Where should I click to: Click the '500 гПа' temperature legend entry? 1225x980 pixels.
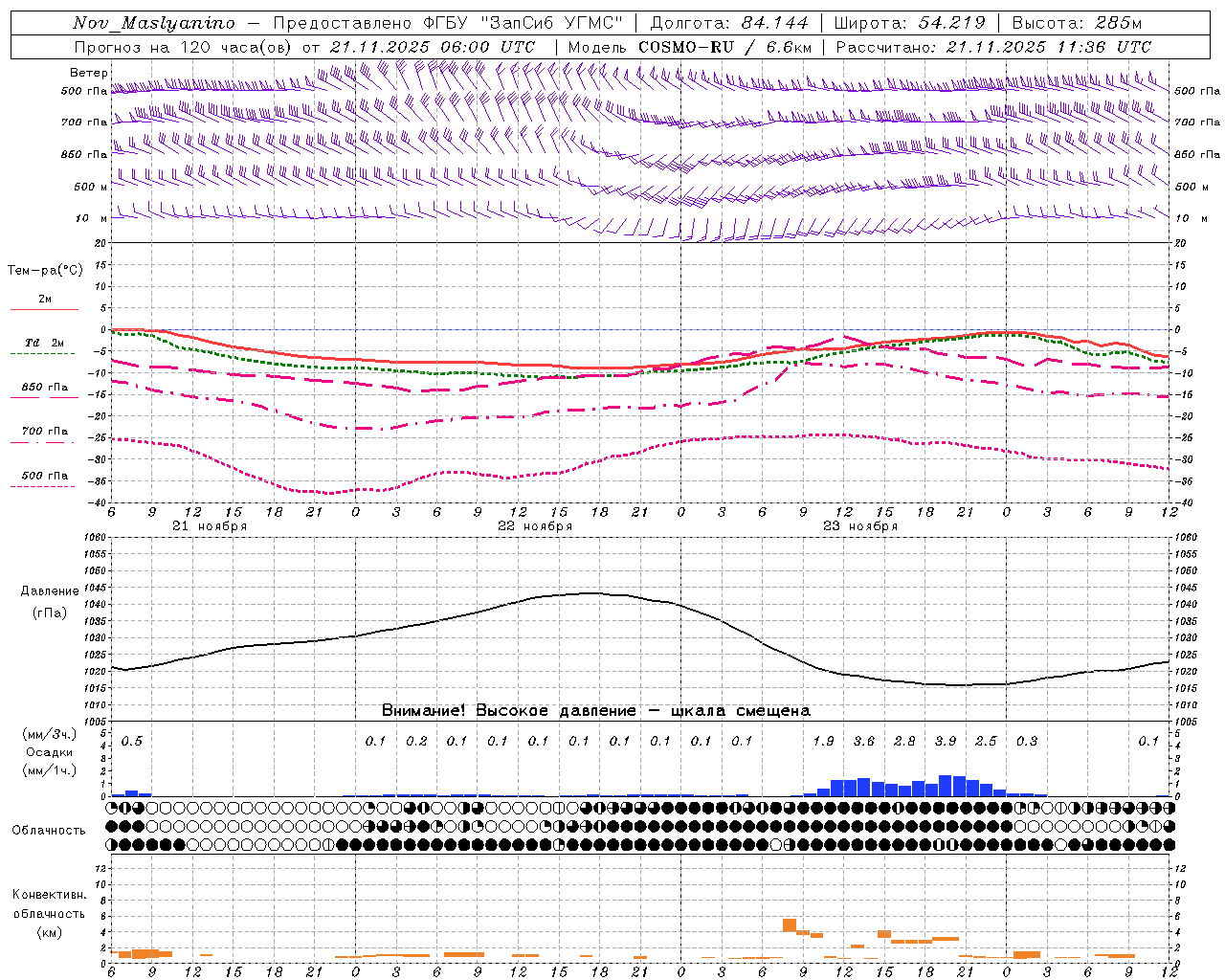[45, 476]
